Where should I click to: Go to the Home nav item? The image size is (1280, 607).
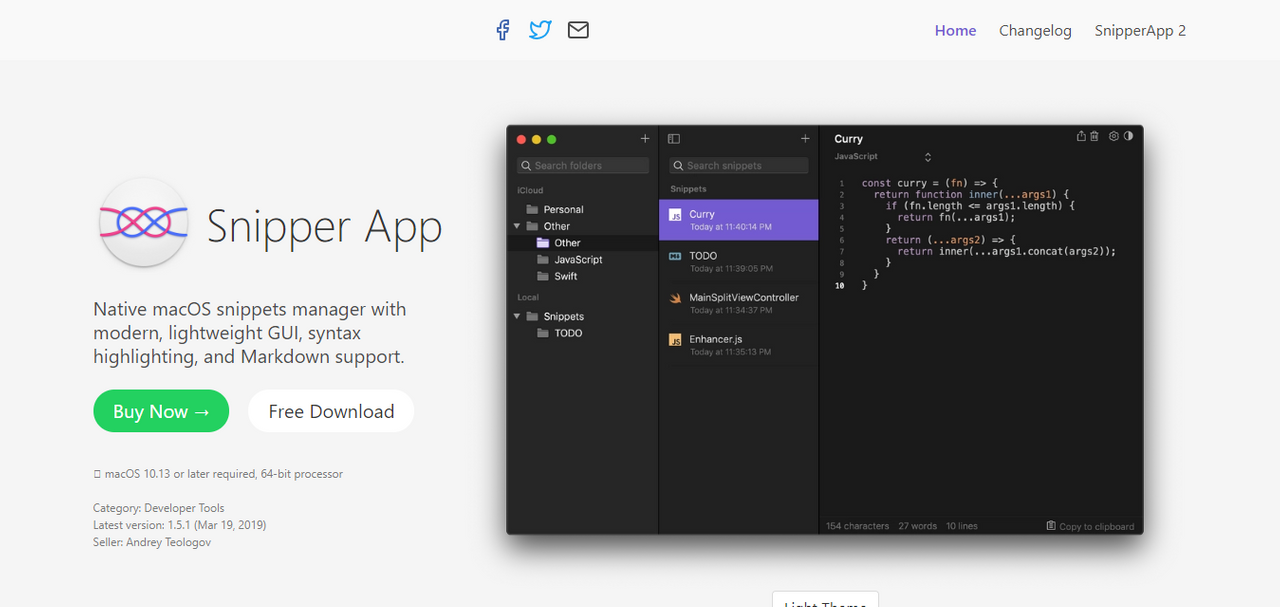955,30
